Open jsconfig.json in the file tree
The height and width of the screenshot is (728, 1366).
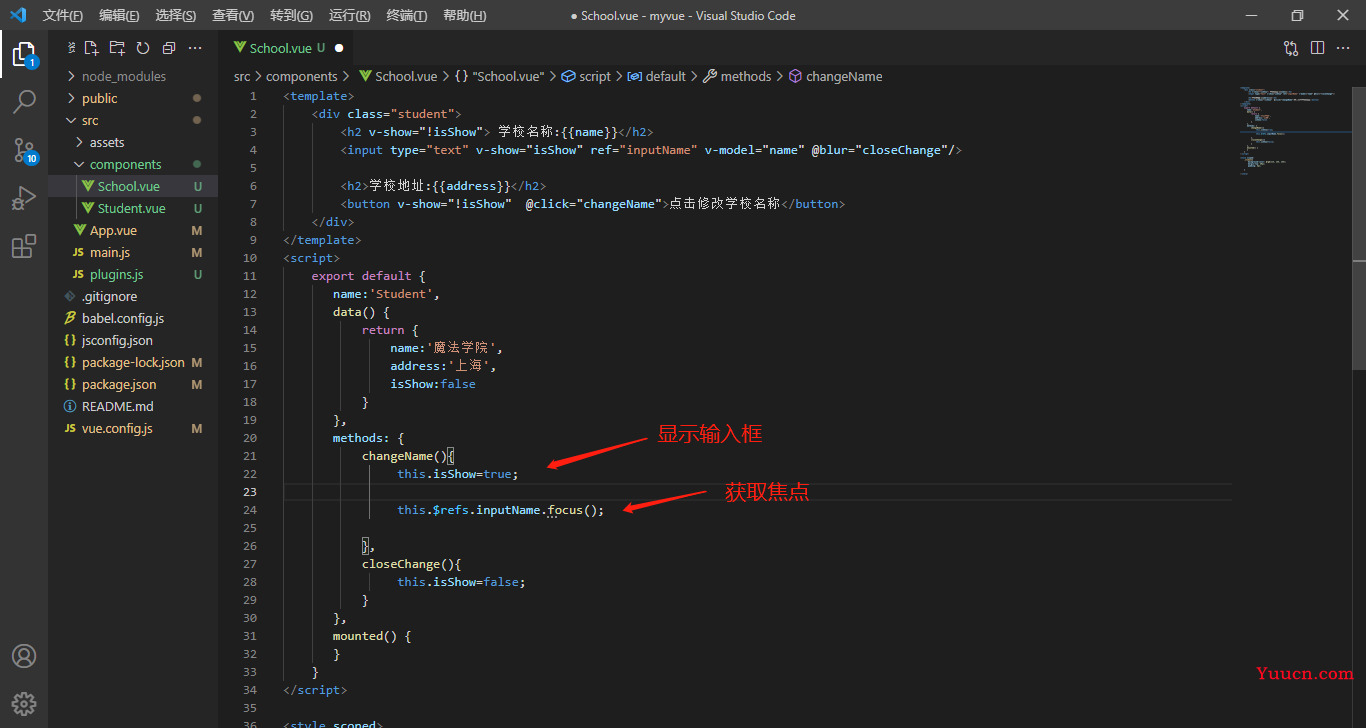[133, 340]
